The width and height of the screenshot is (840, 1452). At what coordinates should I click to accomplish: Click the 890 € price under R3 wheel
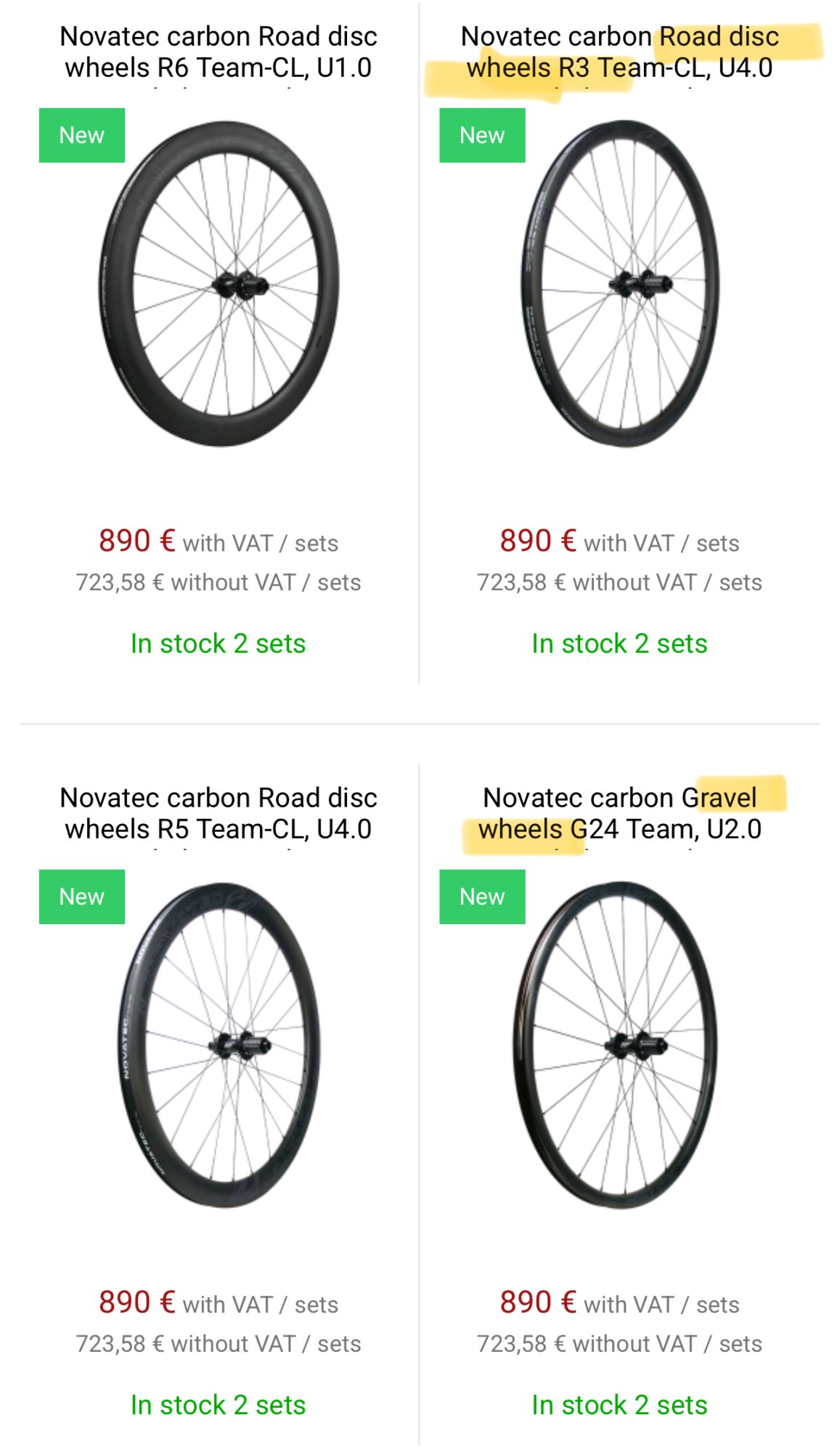click(538, 541)
